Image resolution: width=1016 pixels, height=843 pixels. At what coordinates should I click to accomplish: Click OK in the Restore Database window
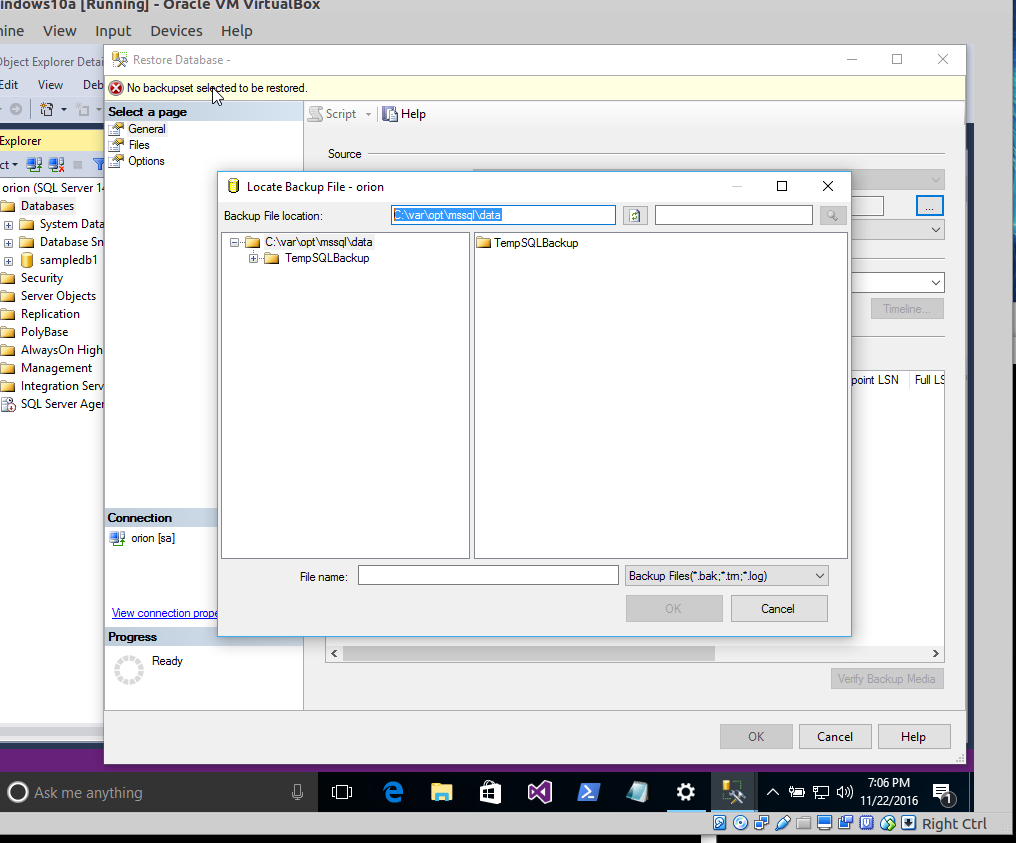point(756,737)
